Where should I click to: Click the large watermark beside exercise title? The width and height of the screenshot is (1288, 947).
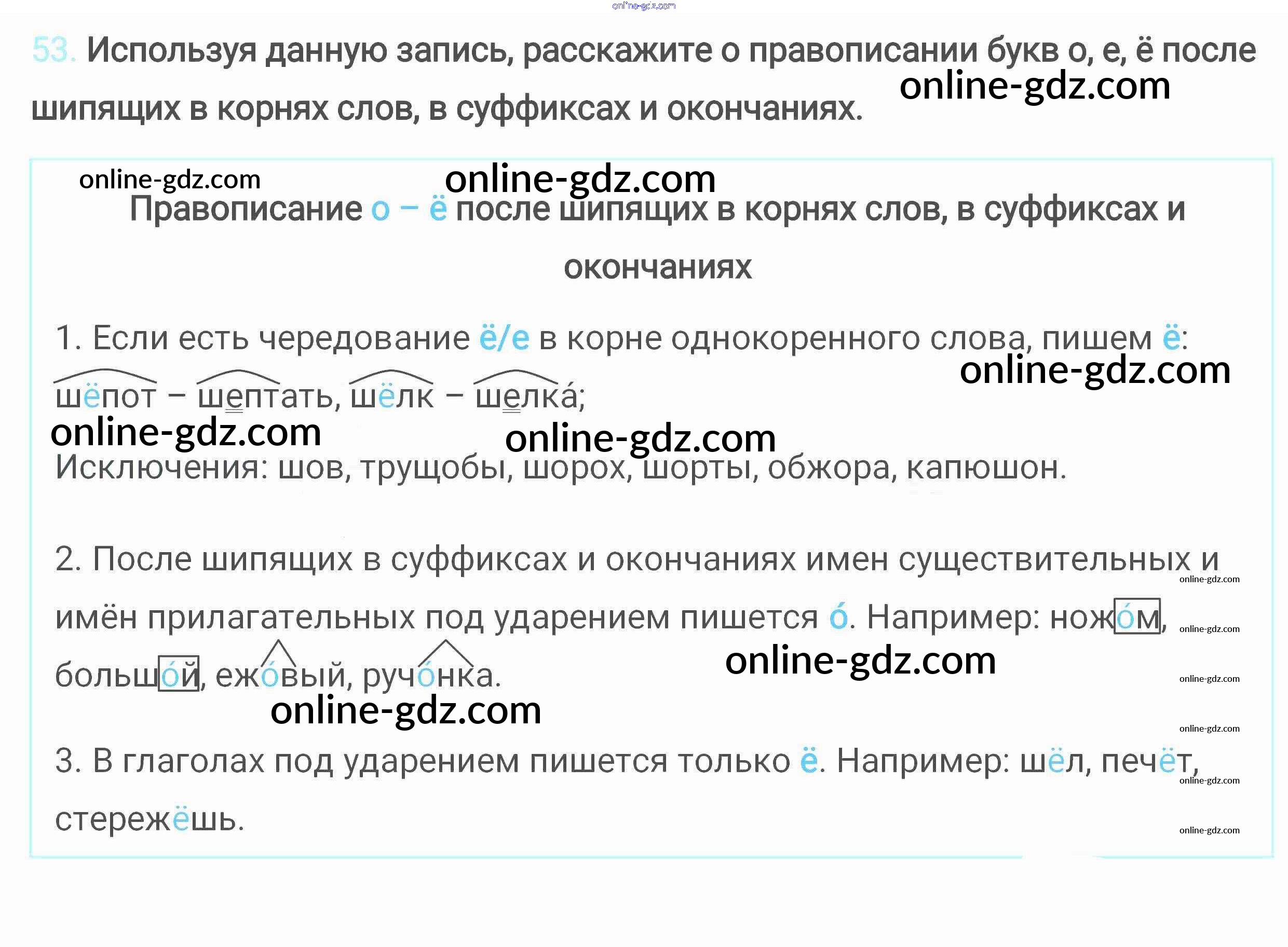[x=1035, y=86]
